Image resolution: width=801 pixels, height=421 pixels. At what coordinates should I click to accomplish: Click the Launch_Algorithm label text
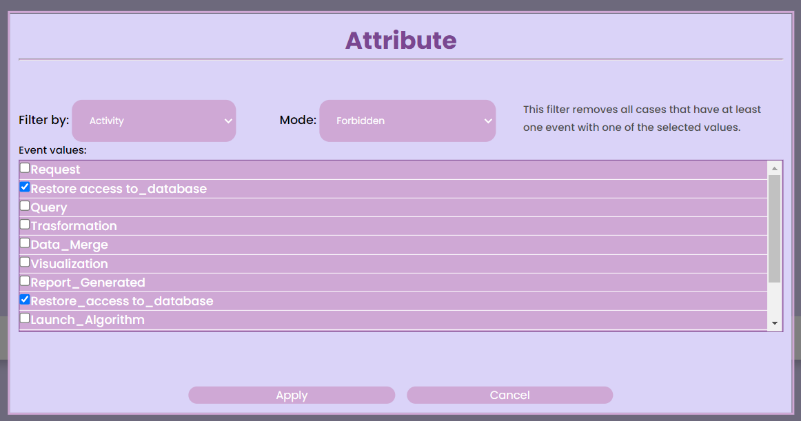(87, 320)
